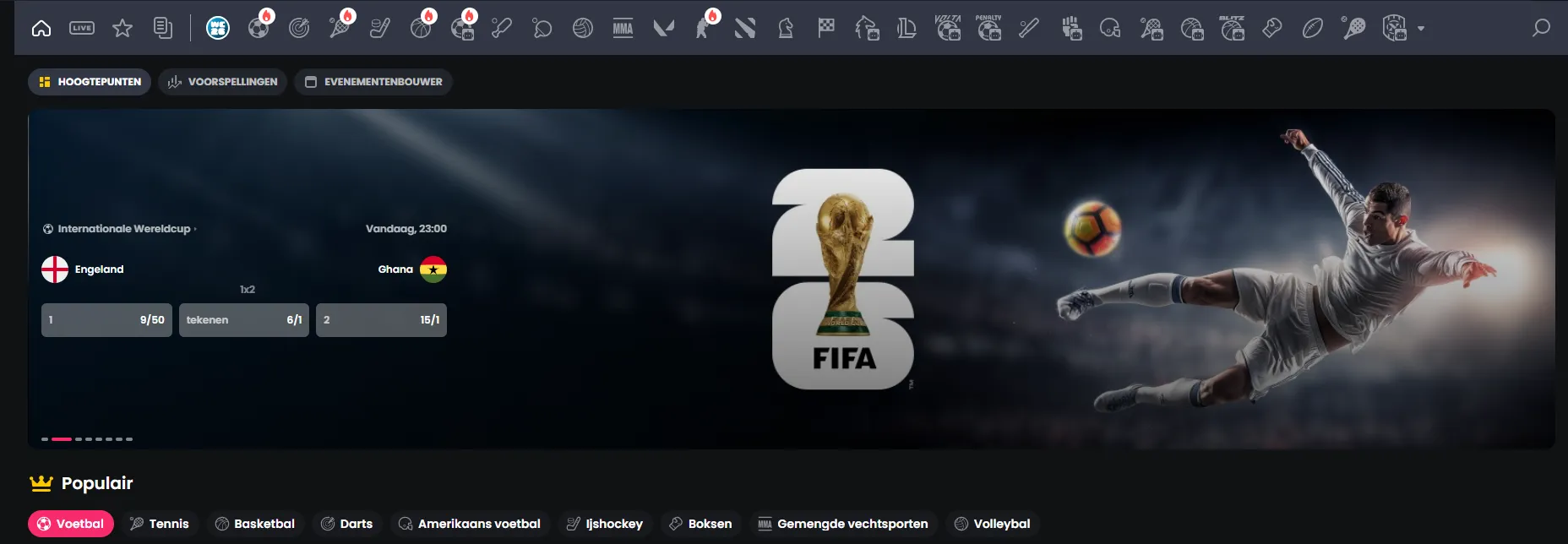The width and height of the screenshot is (1568, 544).
Task: Select the rugby ball icon
Action: 1313,28
